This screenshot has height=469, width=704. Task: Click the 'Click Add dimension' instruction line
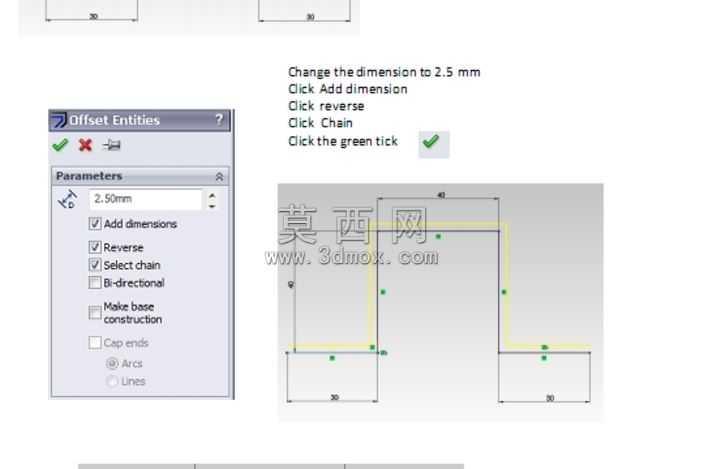(x=348, y=89)
